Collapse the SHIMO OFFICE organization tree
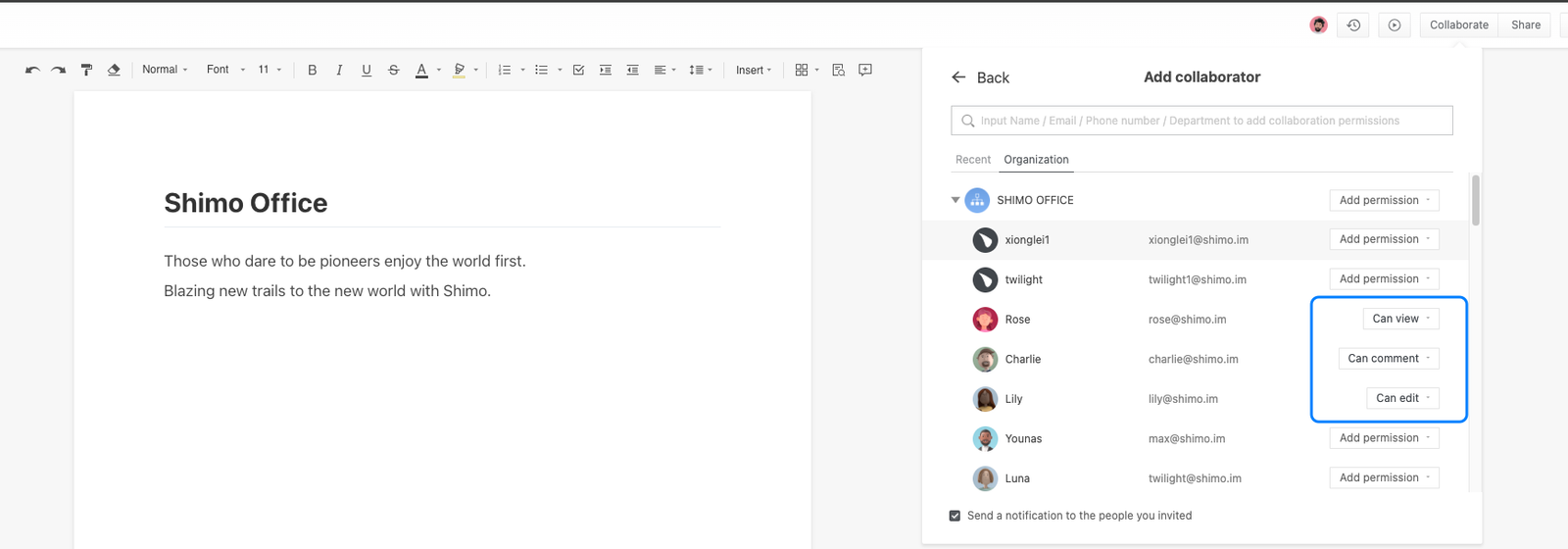The image size is (1568, 549). (955, 200)
